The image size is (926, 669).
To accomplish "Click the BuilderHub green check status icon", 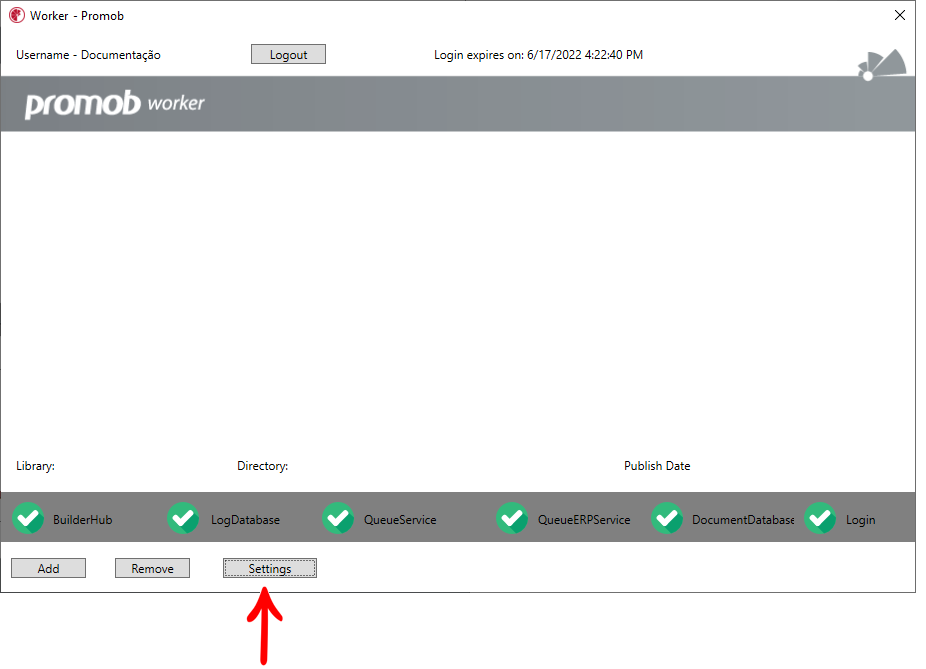I will point(28,518).
